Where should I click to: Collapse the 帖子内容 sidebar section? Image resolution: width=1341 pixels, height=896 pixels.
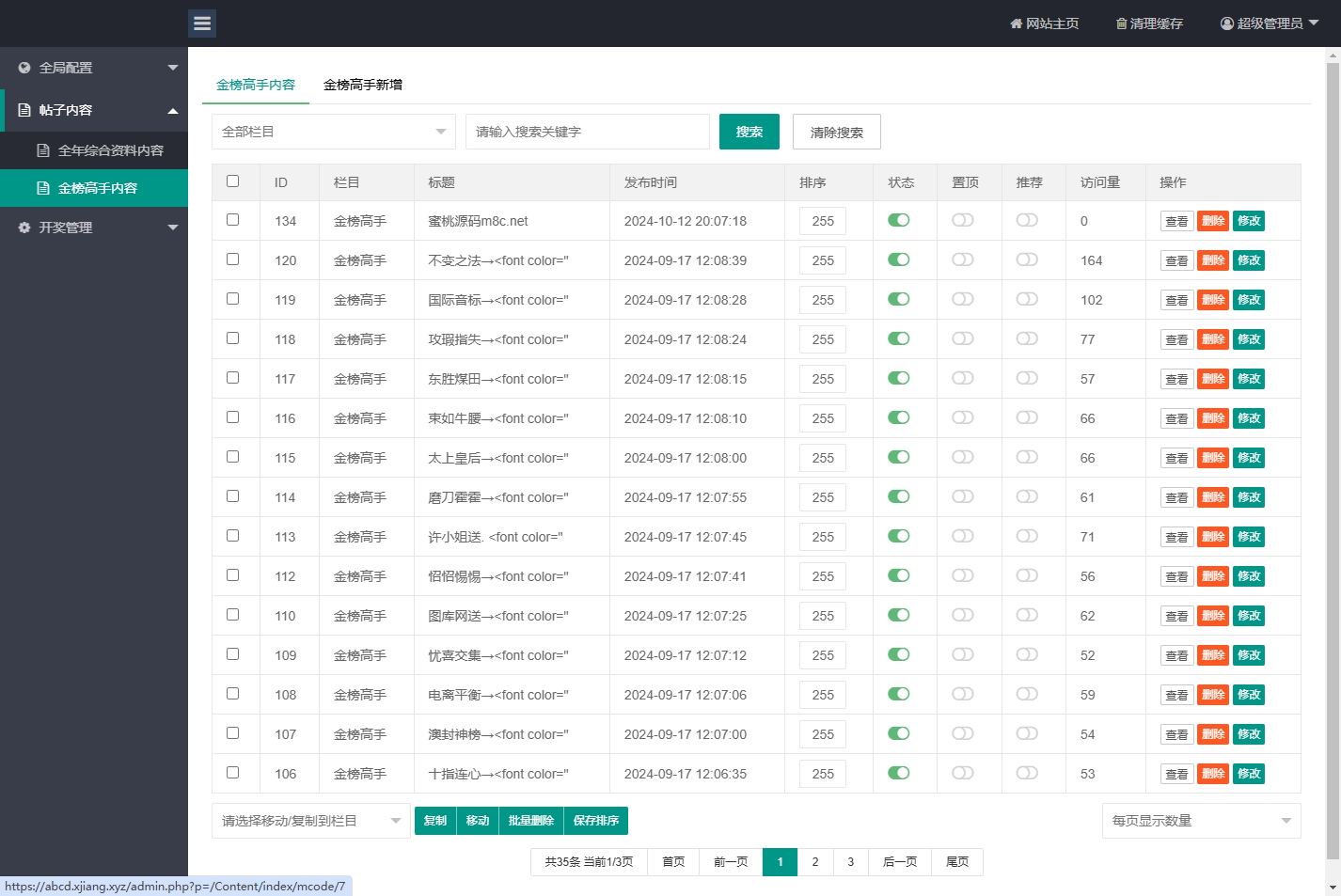click(94, 110)
